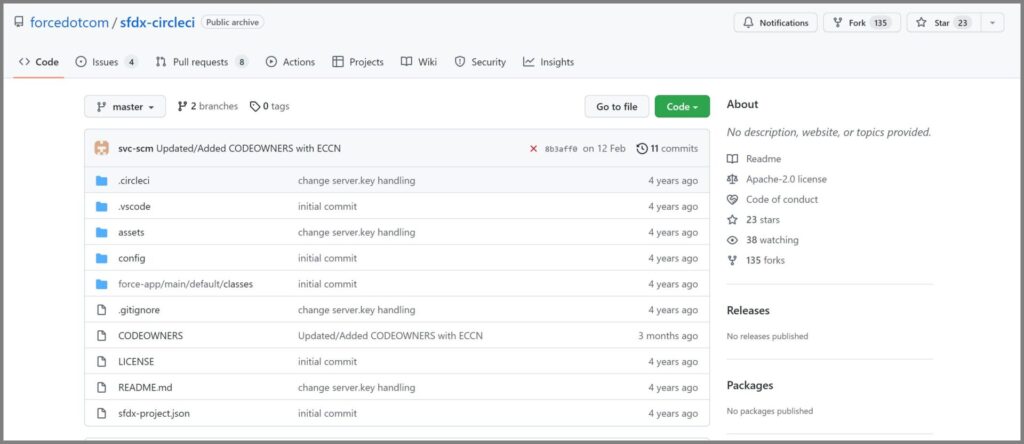Switch to the Insights tab

coord(548,62)
